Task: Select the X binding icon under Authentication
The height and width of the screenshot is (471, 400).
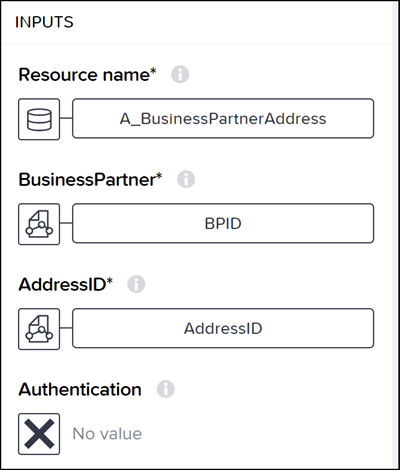Action: pyautogui.click(x=39, y=434)
